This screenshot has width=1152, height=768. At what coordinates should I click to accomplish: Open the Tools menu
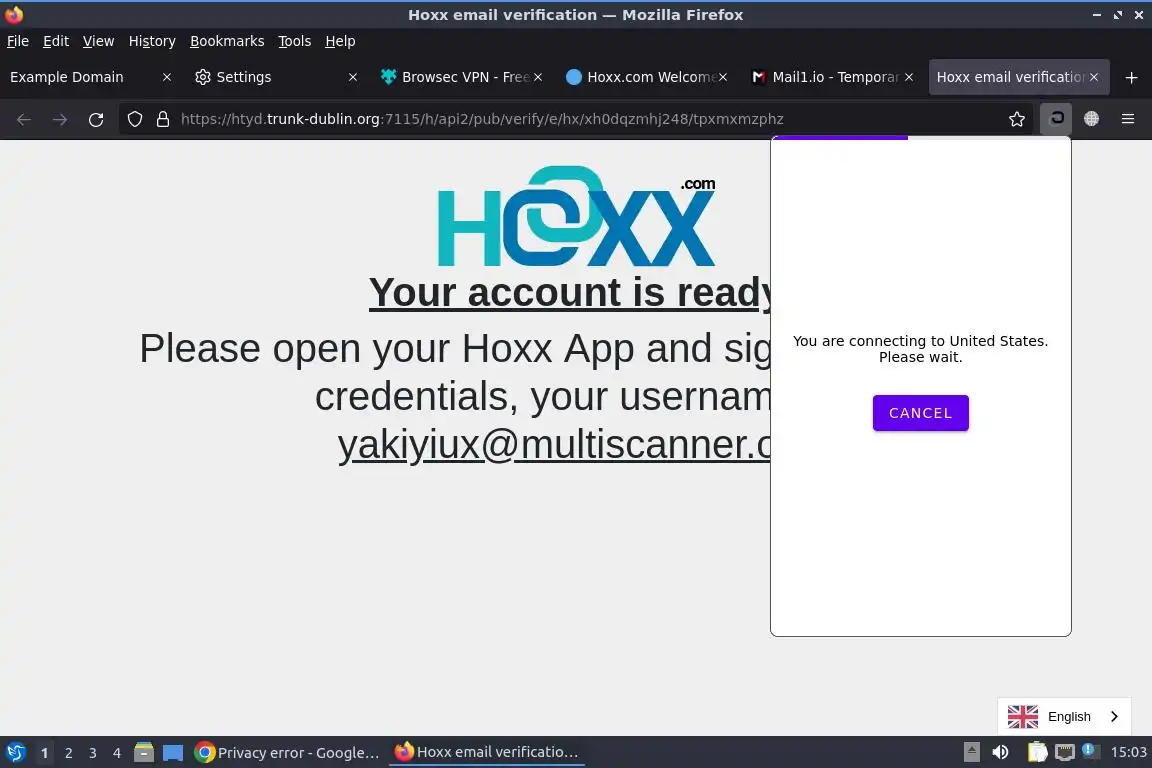[295, 41]
